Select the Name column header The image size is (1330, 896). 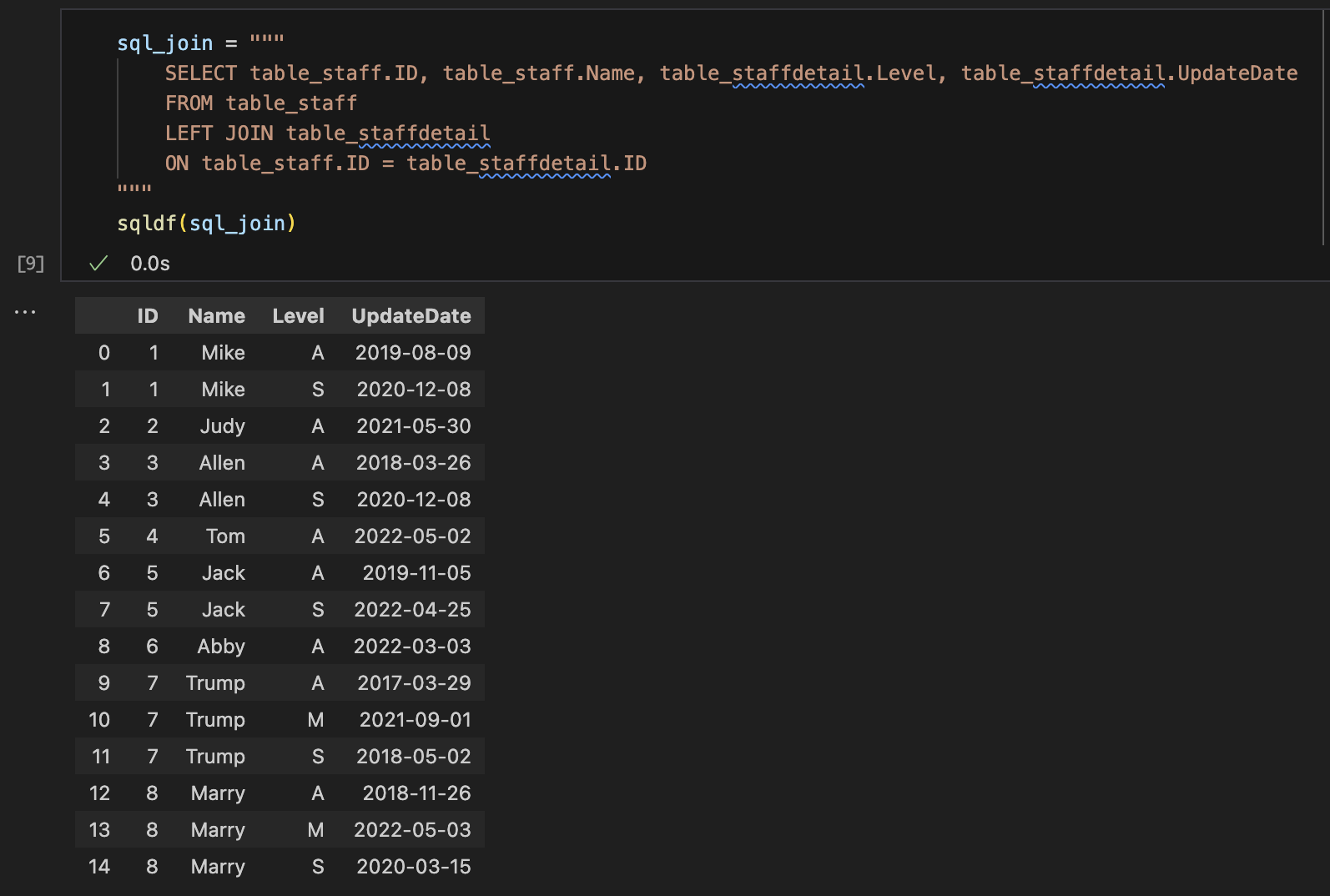tap(216, 316)
